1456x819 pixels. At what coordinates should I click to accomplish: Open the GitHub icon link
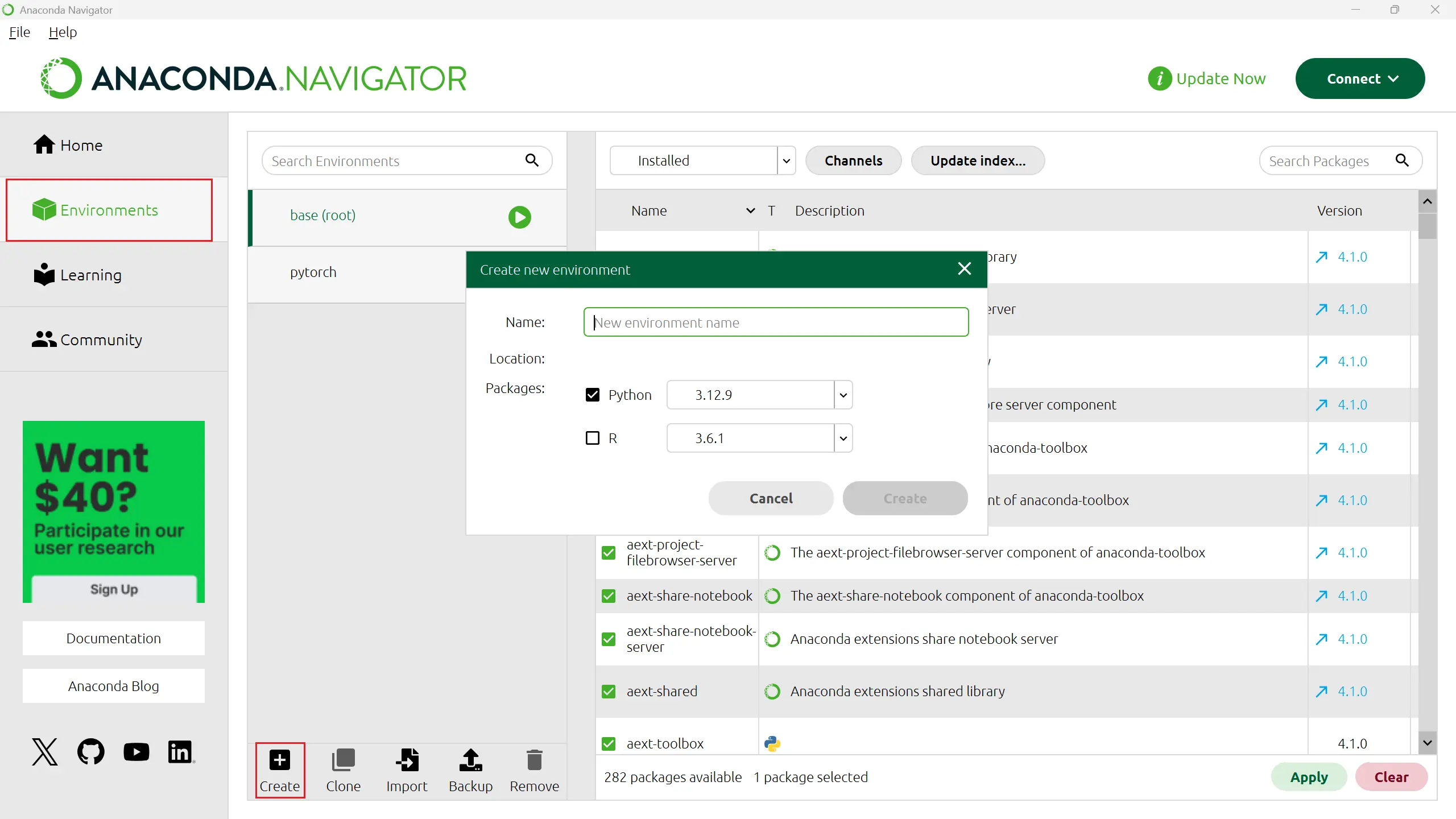91,752
